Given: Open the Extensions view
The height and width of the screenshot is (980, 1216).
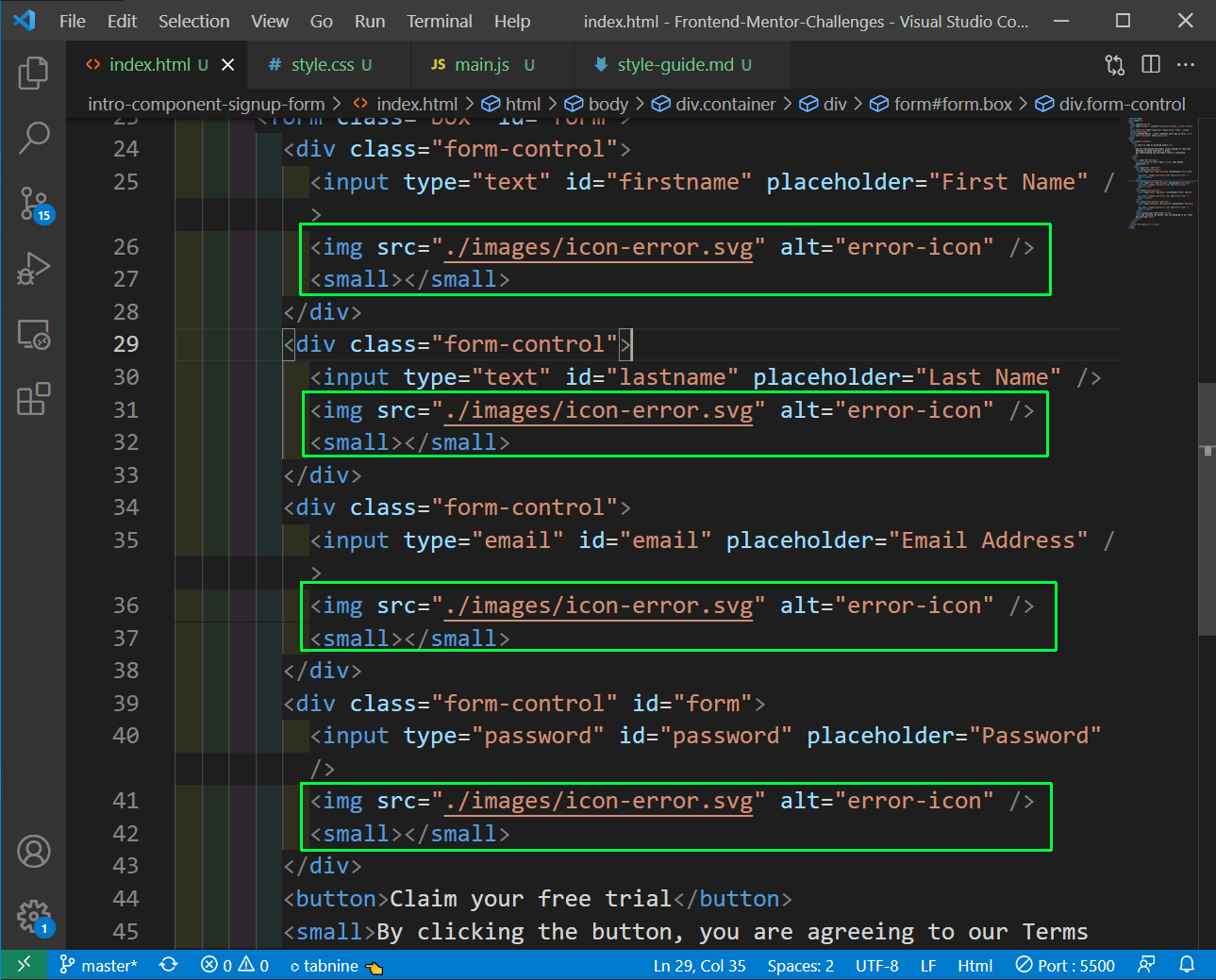Looking at the screenshot, I should [x=33, y=399].
